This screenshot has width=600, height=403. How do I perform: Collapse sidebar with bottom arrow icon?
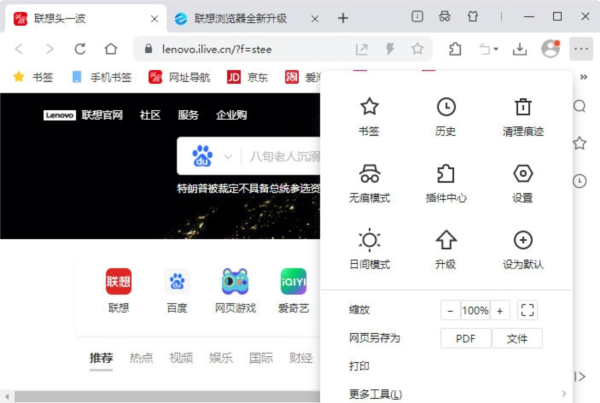click(579, 377)
